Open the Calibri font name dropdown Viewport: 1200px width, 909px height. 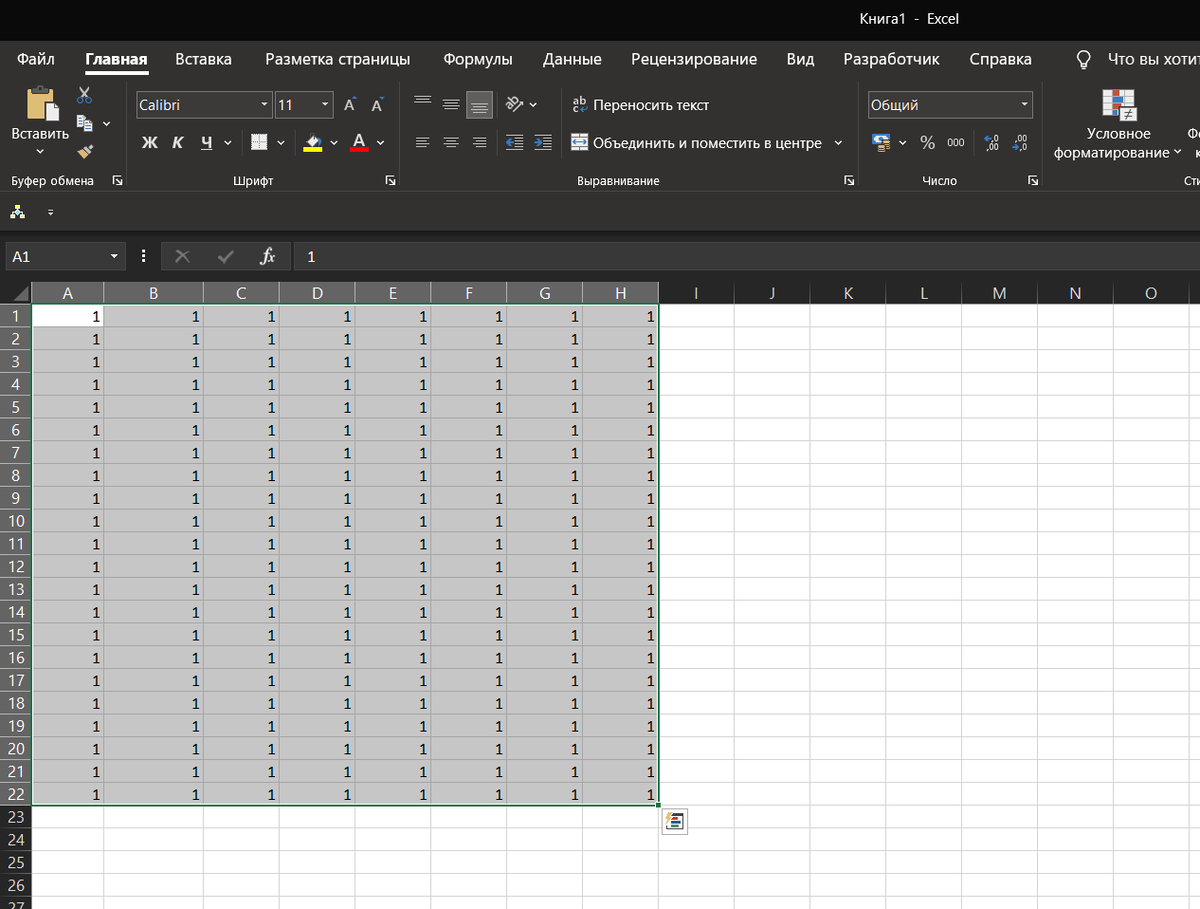(265, 105)
